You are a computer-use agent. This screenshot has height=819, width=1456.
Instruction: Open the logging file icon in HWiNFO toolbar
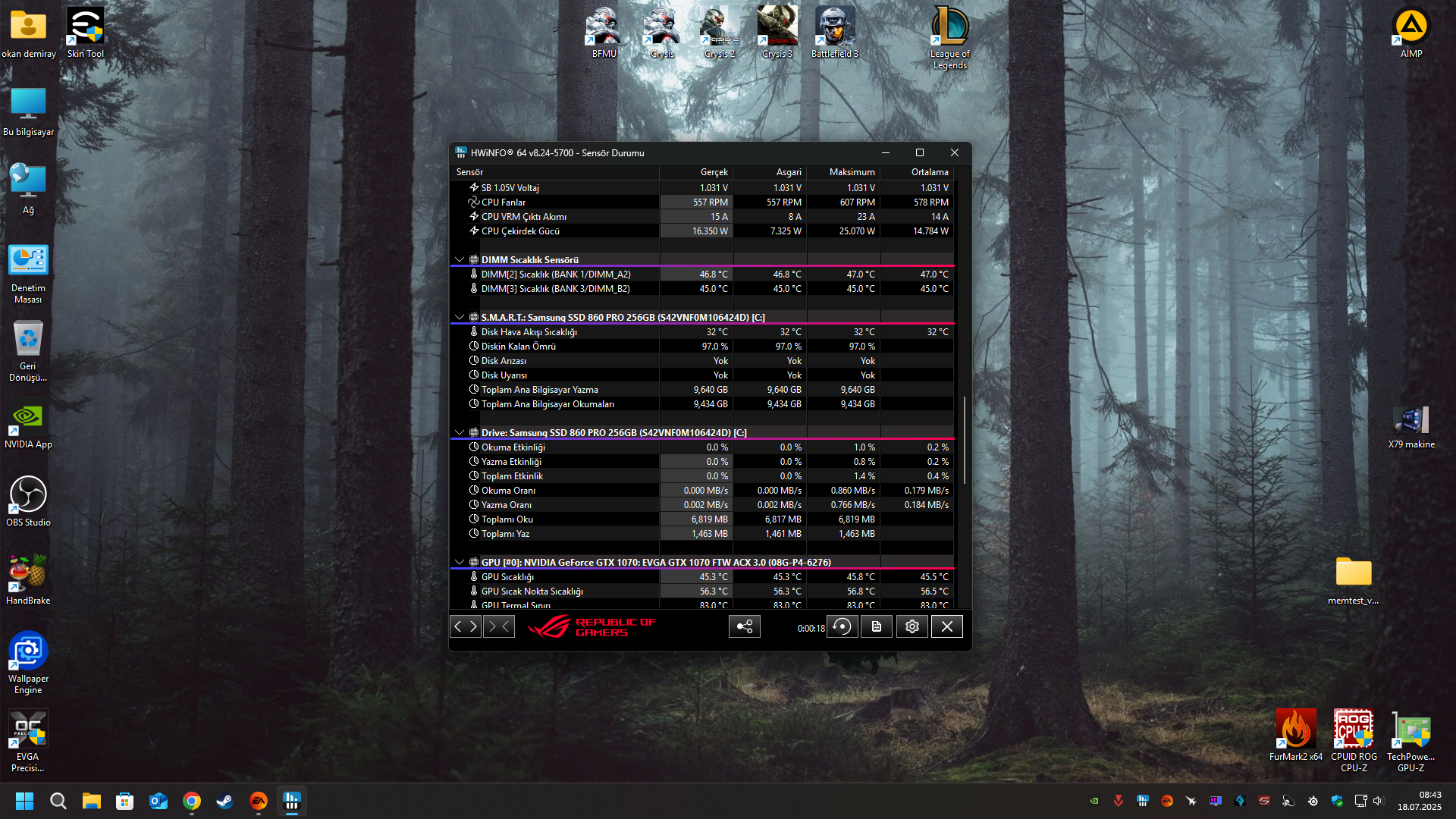click(x=877, y=626)
